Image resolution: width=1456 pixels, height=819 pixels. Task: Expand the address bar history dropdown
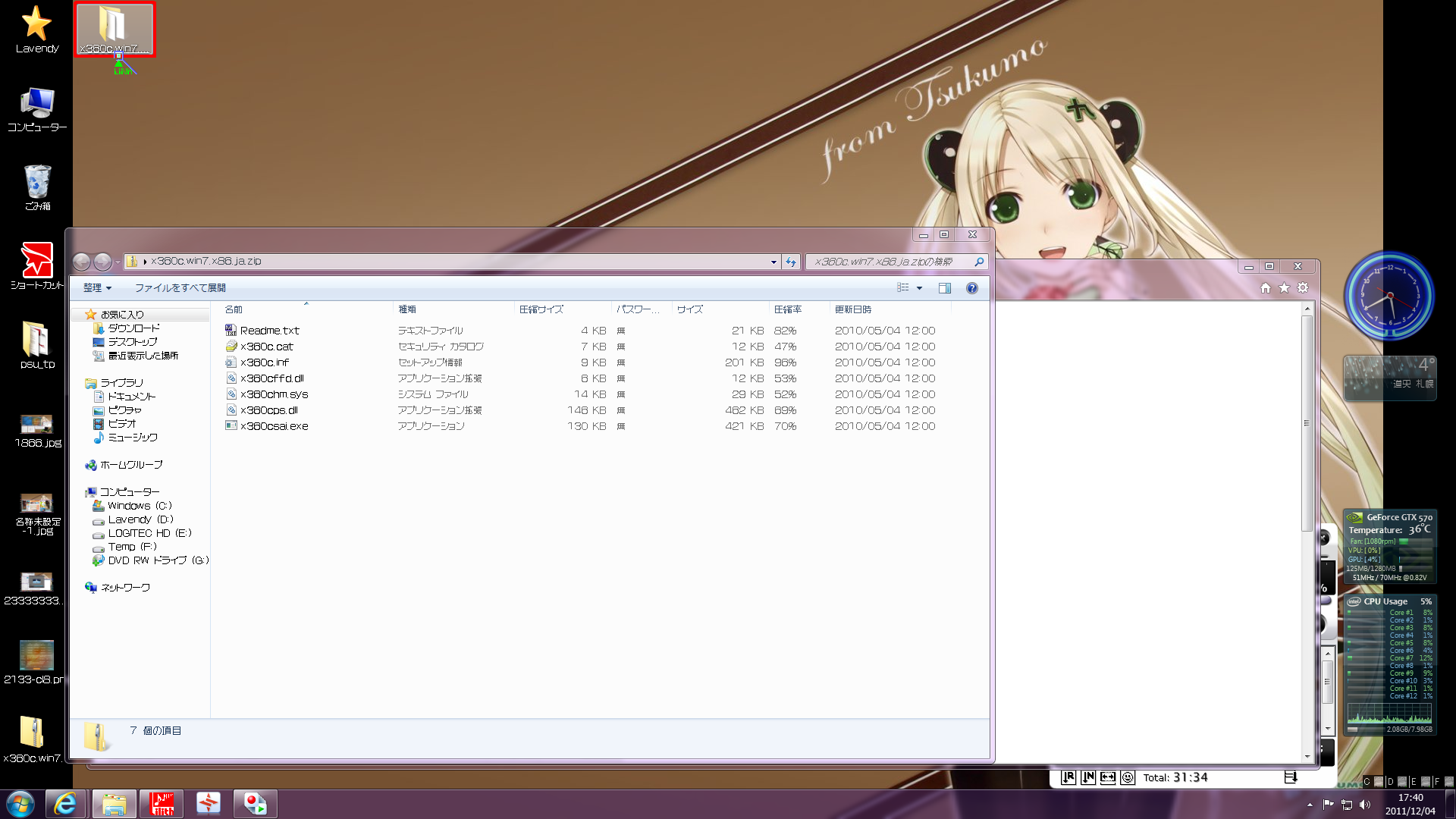tap(773, 262)
